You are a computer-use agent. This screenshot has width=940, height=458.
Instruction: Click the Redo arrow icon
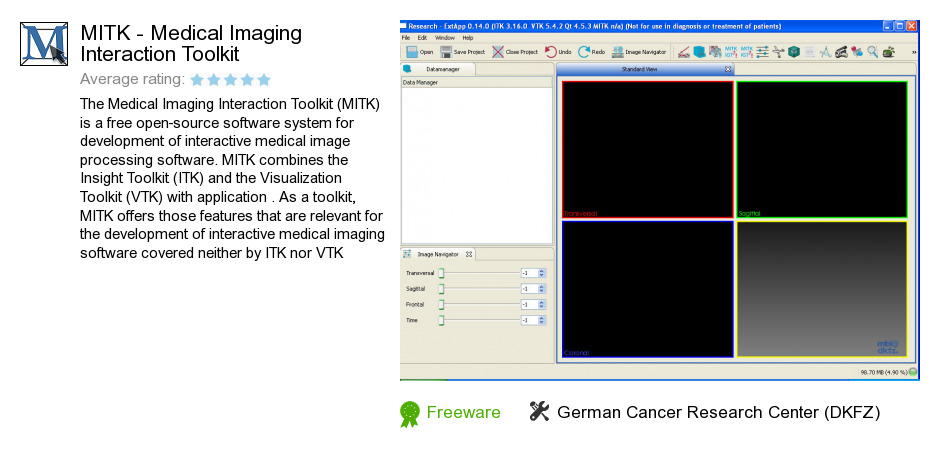584,52
